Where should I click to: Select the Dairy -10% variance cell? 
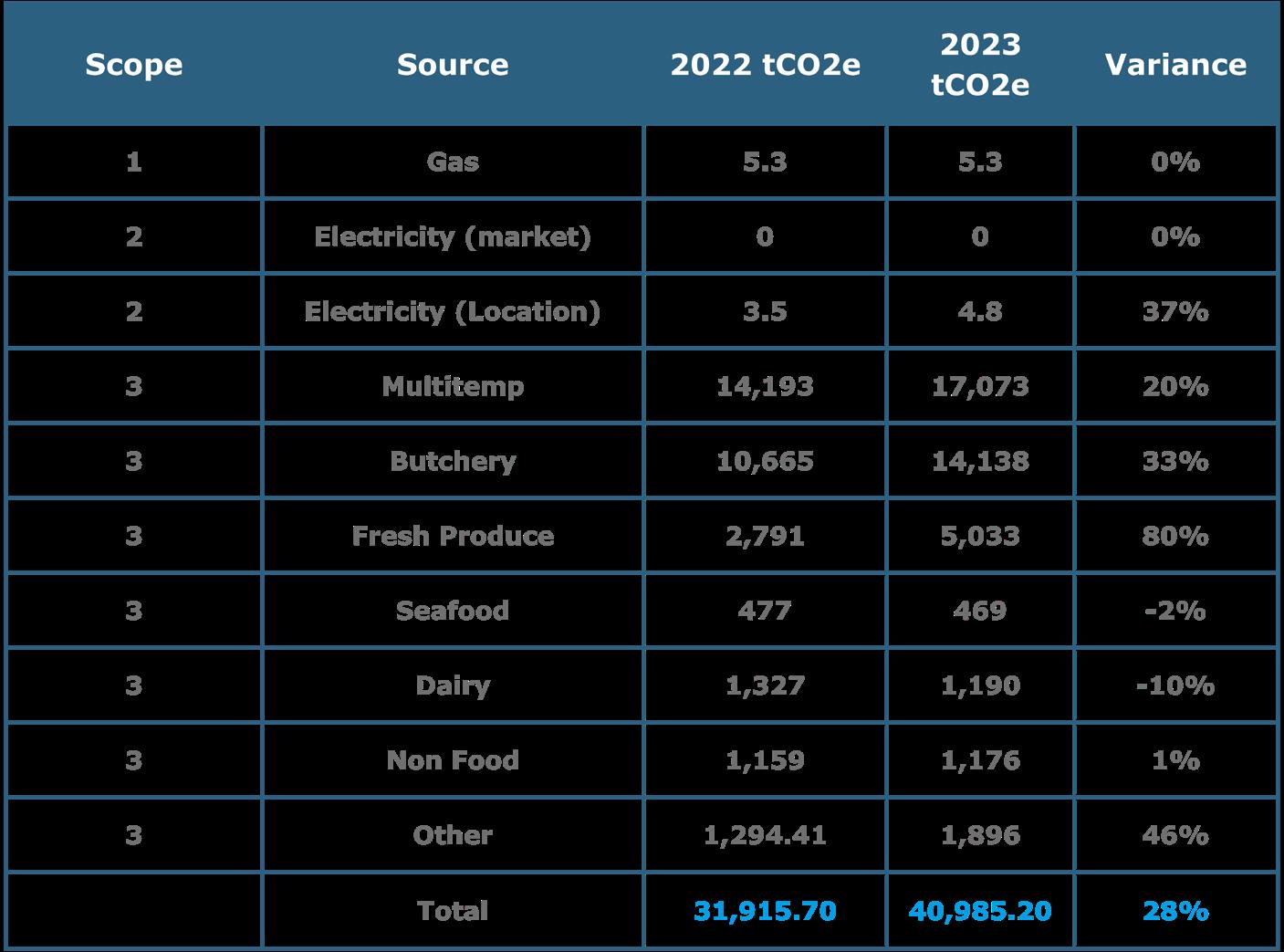1175,685
